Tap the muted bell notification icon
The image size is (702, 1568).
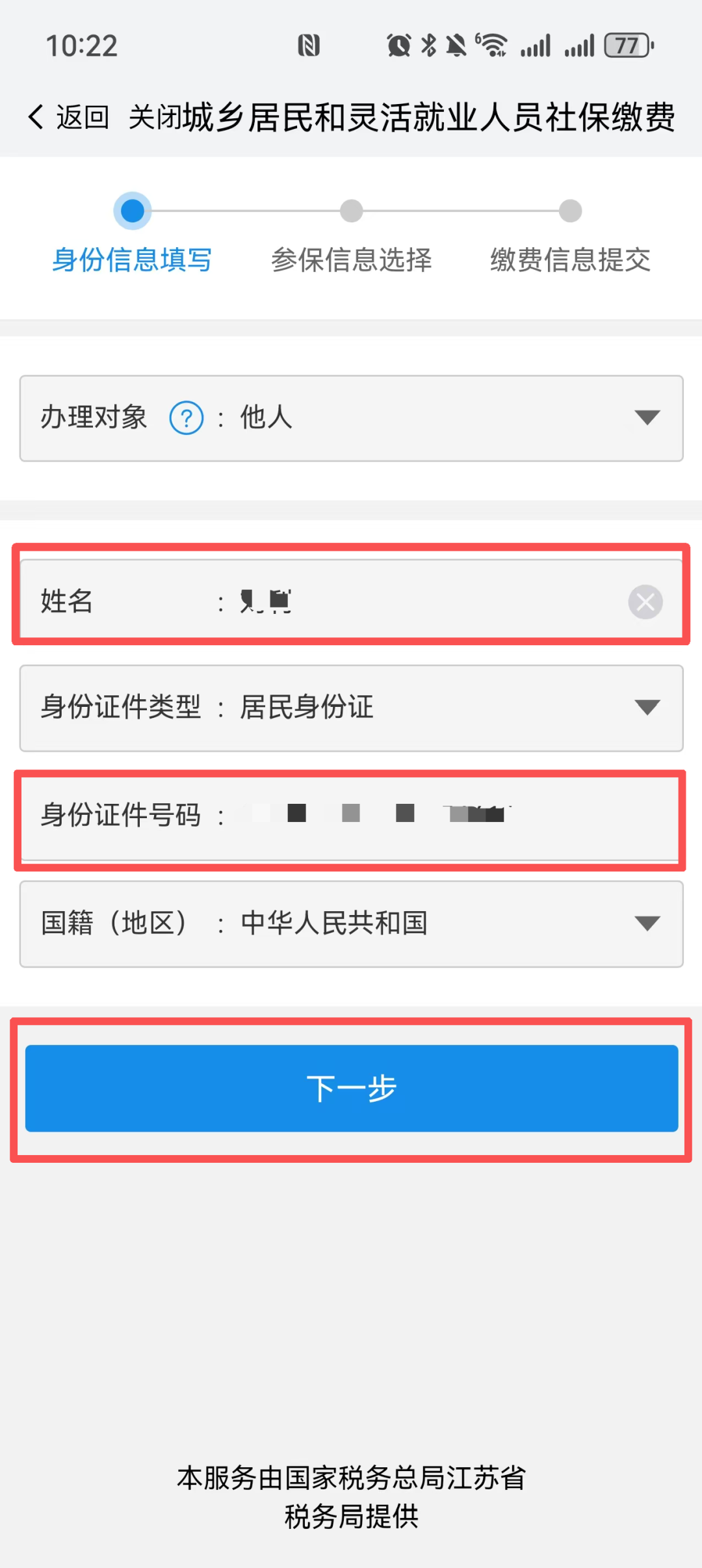456,46
